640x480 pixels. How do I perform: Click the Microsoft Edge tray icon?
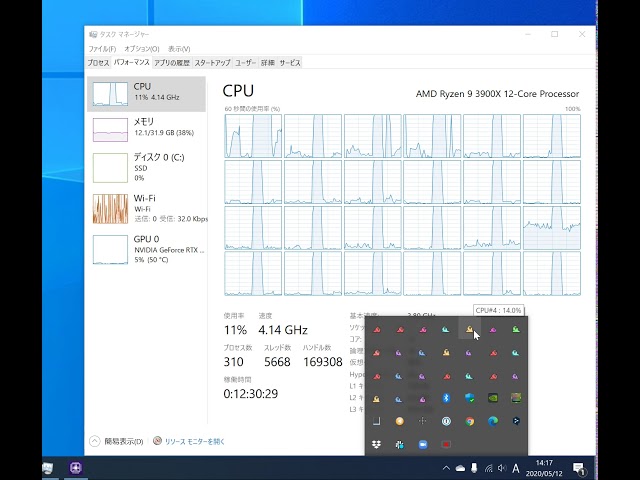point(493,421)
